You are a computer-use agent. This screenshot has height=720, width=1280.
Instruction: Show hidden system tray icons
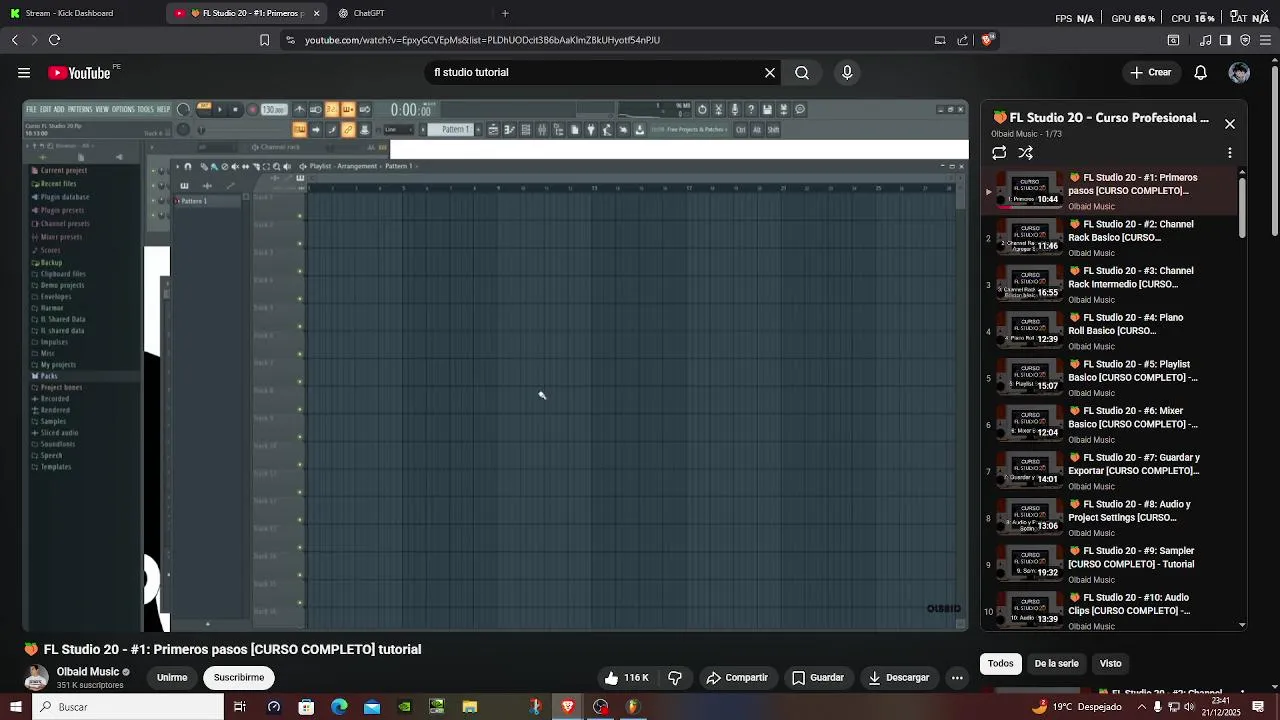tap(1141, 707)
